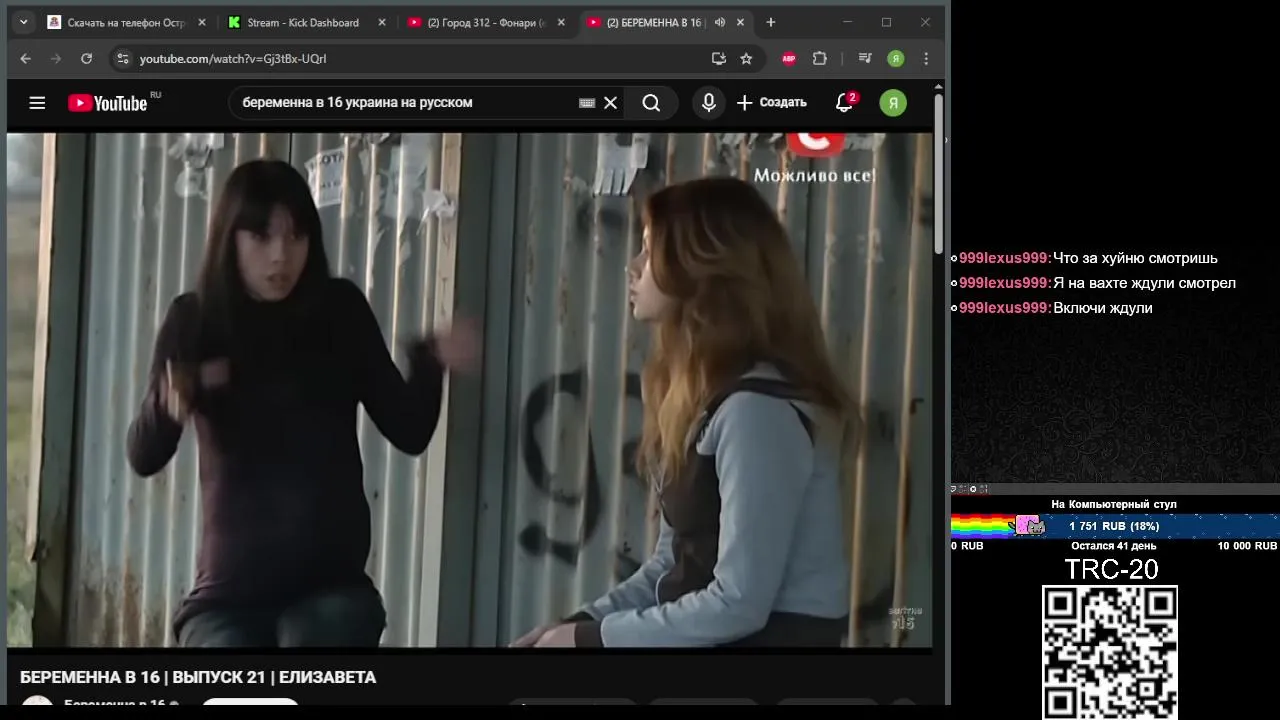1280x720 pixels.
Task: Click the Остался 41 день label
Action: [x=1114, y=546]
